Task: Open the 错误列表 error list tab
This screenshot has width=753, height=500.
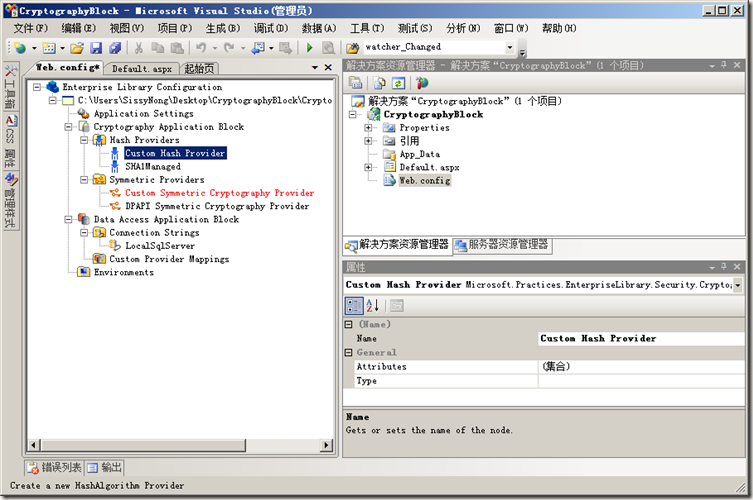Action: [54, 467]
